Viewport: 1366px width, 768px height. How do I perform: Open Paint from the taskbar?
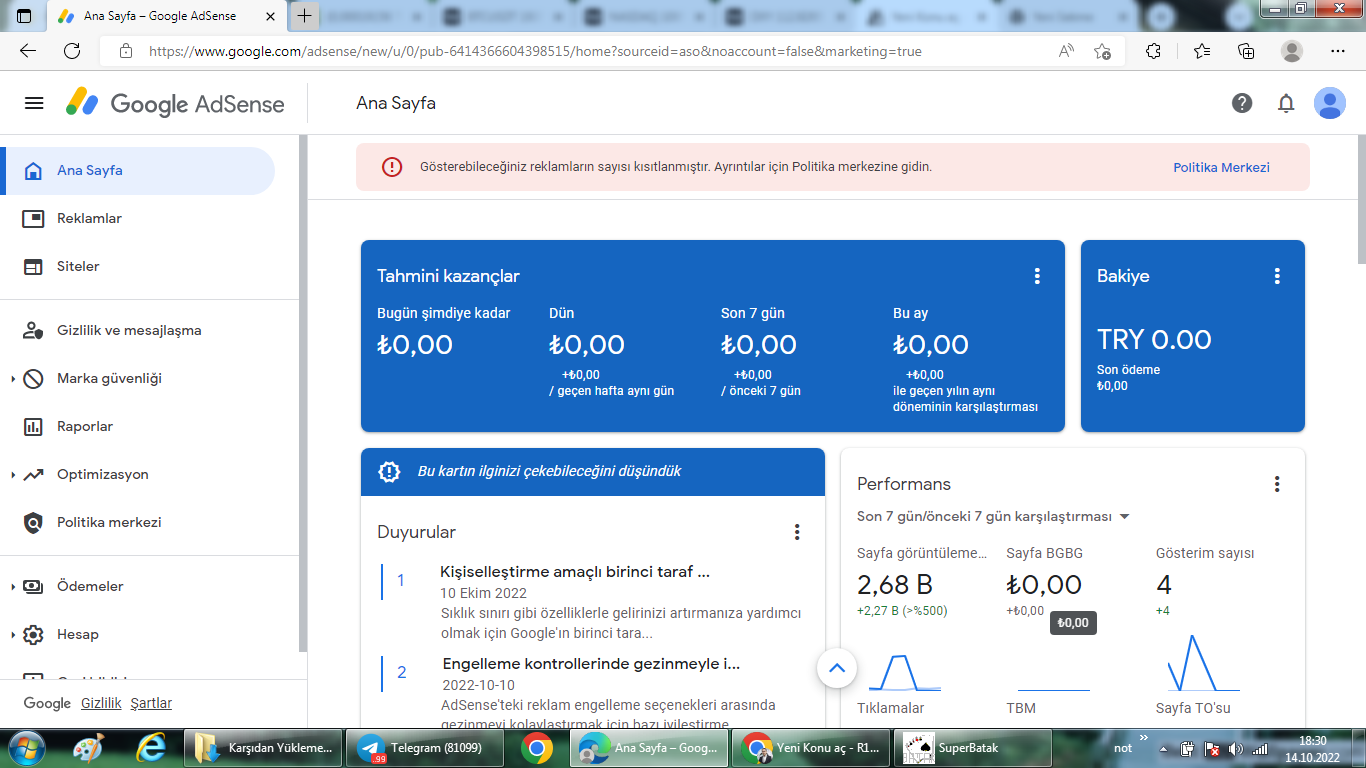89,748
